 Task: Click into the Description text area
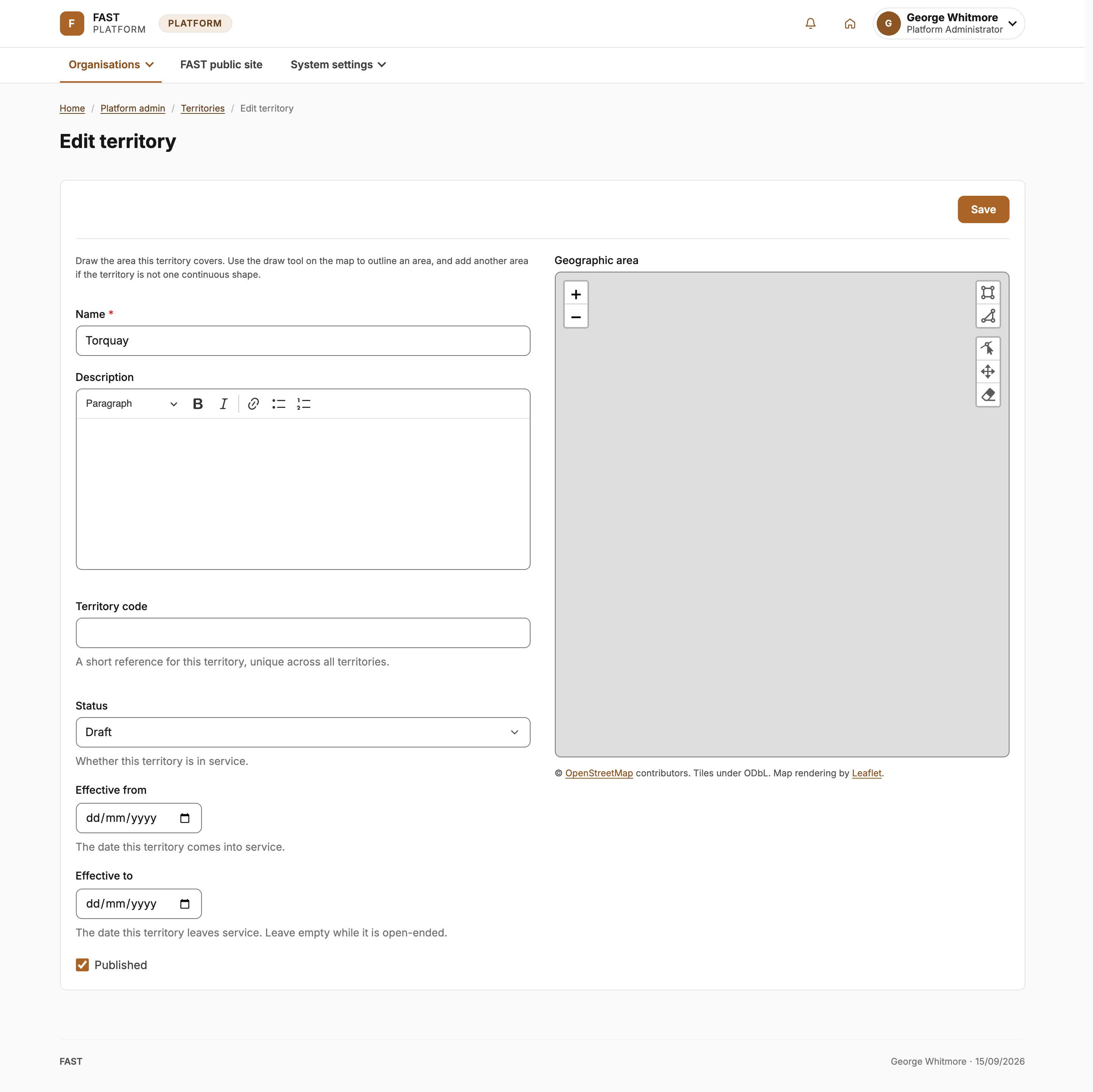click(x=303, y=494)
